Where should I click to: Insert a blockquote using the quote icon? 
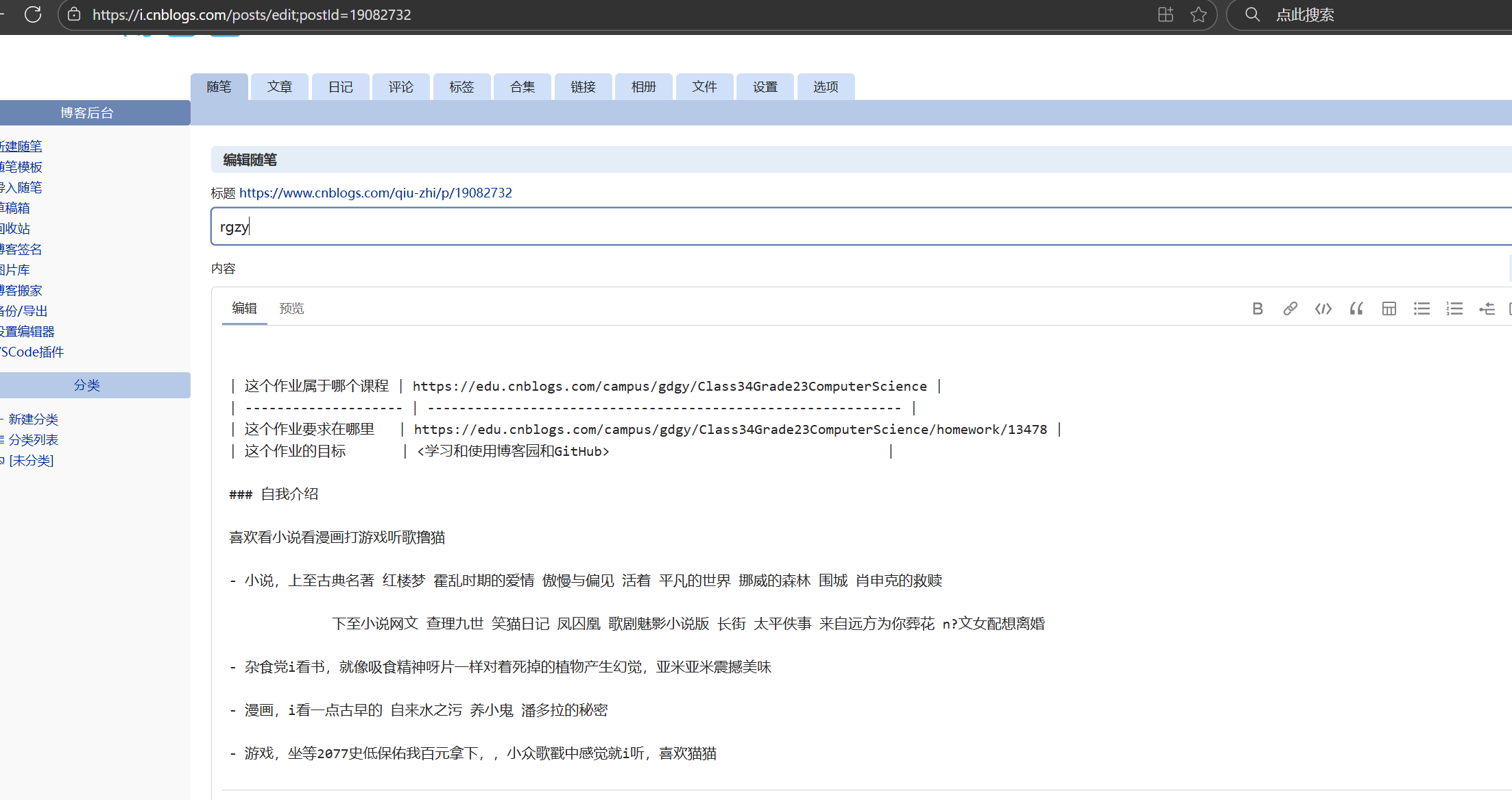(1356, 308)
